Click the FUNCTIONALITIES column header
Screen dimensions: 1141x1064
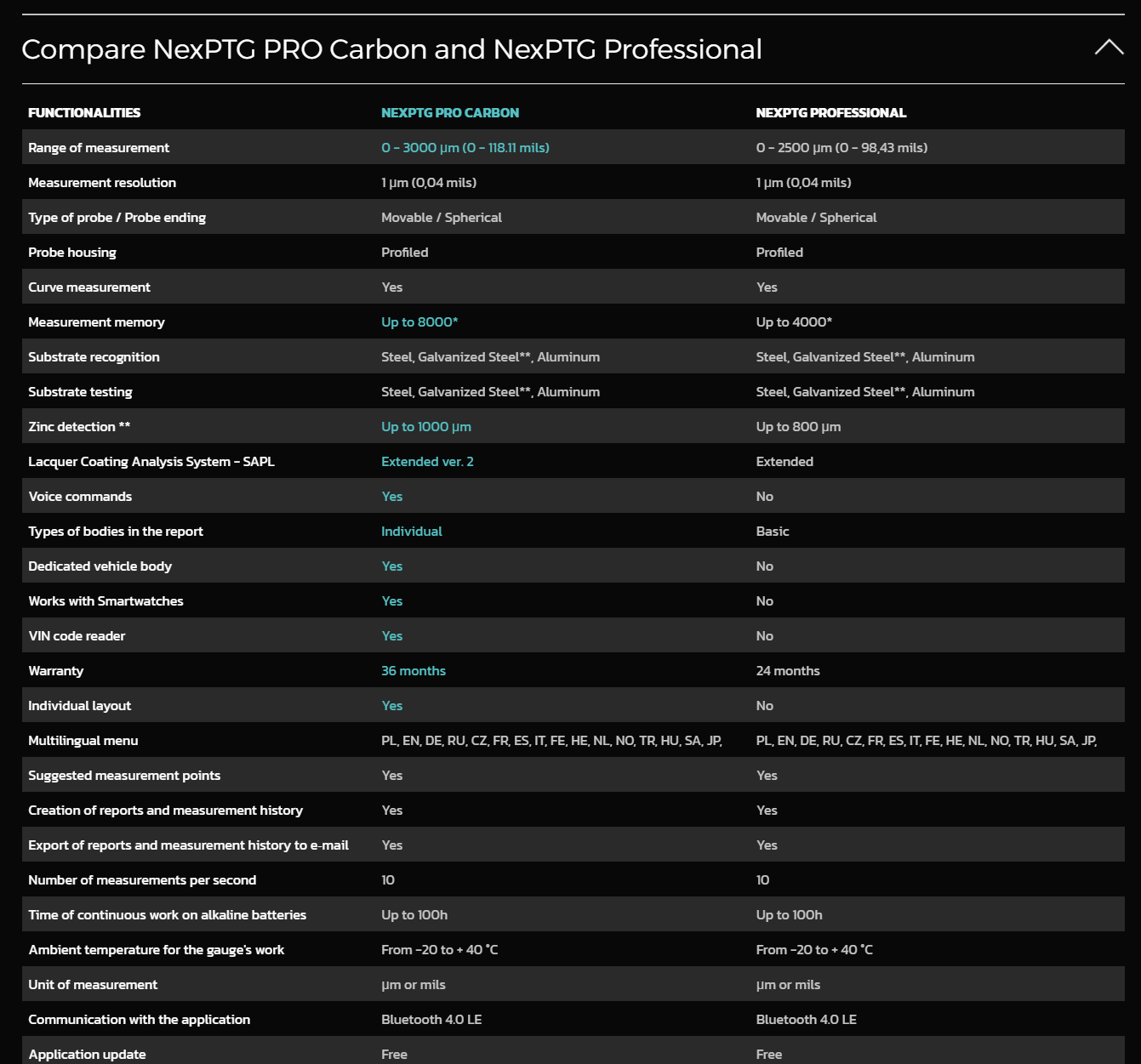point(84,113)
